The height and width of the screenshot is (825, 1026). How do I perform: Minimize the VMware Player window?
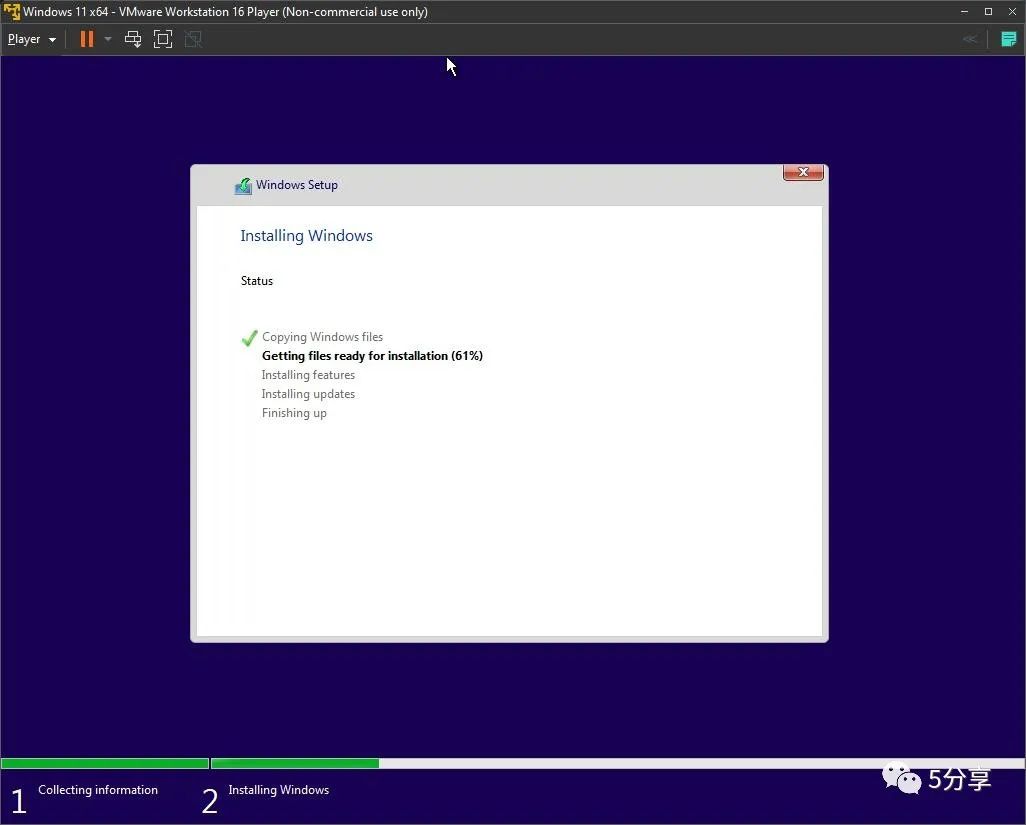point(964,12)
